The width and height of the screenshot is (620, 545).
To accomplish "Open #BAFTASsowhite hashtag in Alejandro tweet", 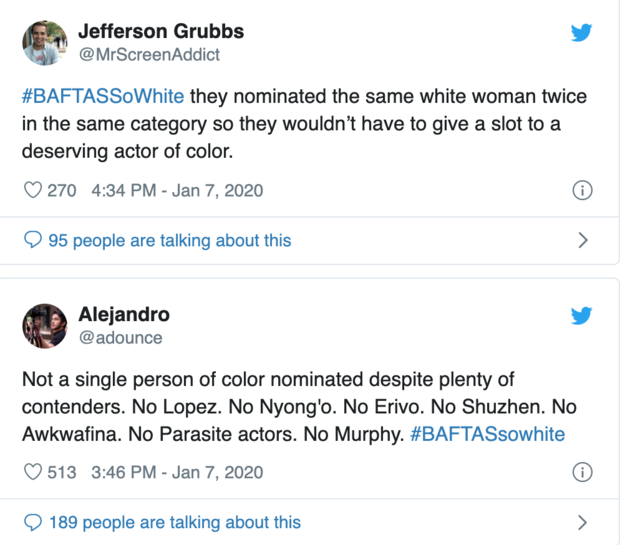I will tap(487, 434).
